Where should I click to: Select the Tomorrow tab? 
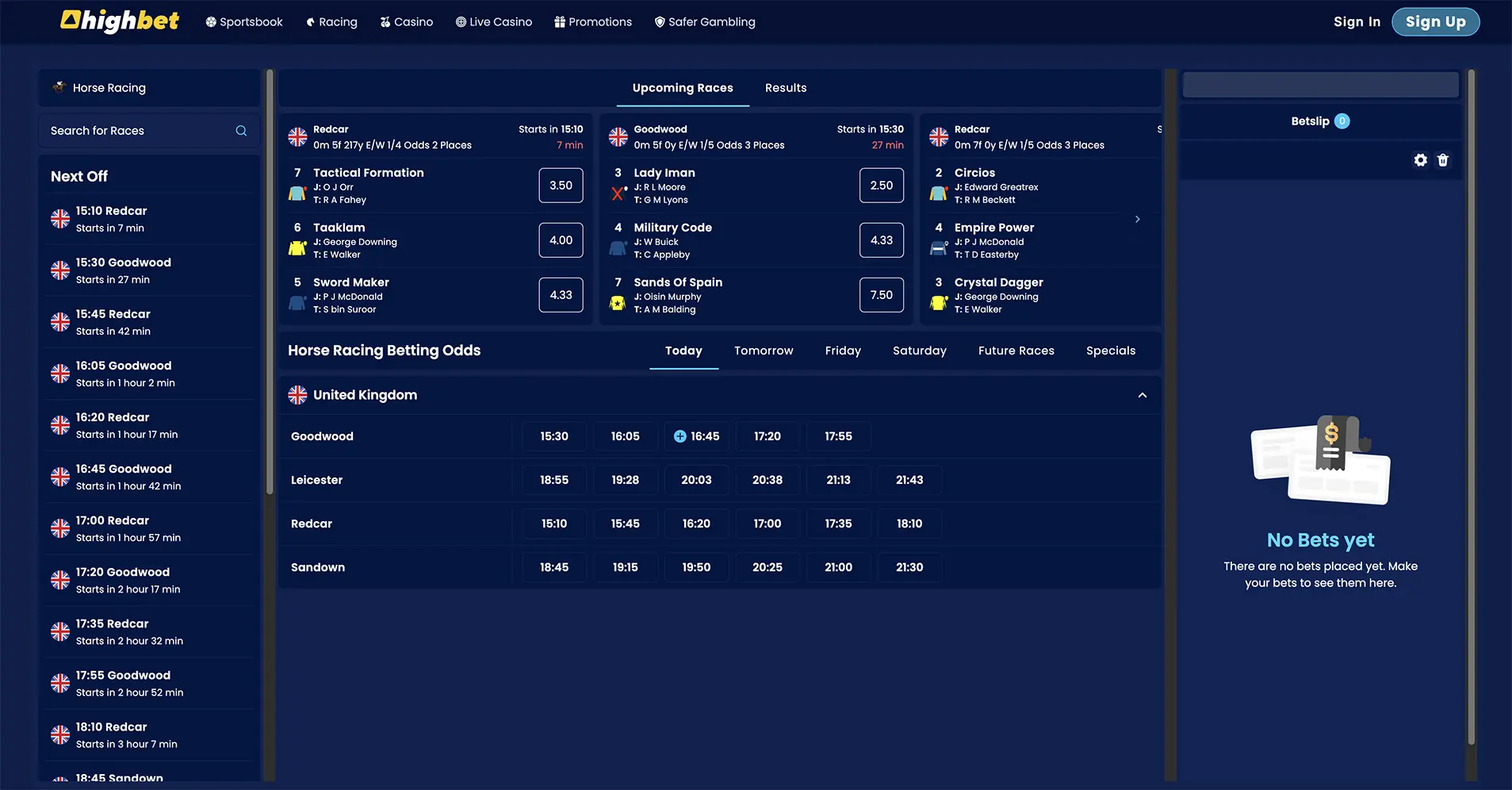tap(763, 351)
